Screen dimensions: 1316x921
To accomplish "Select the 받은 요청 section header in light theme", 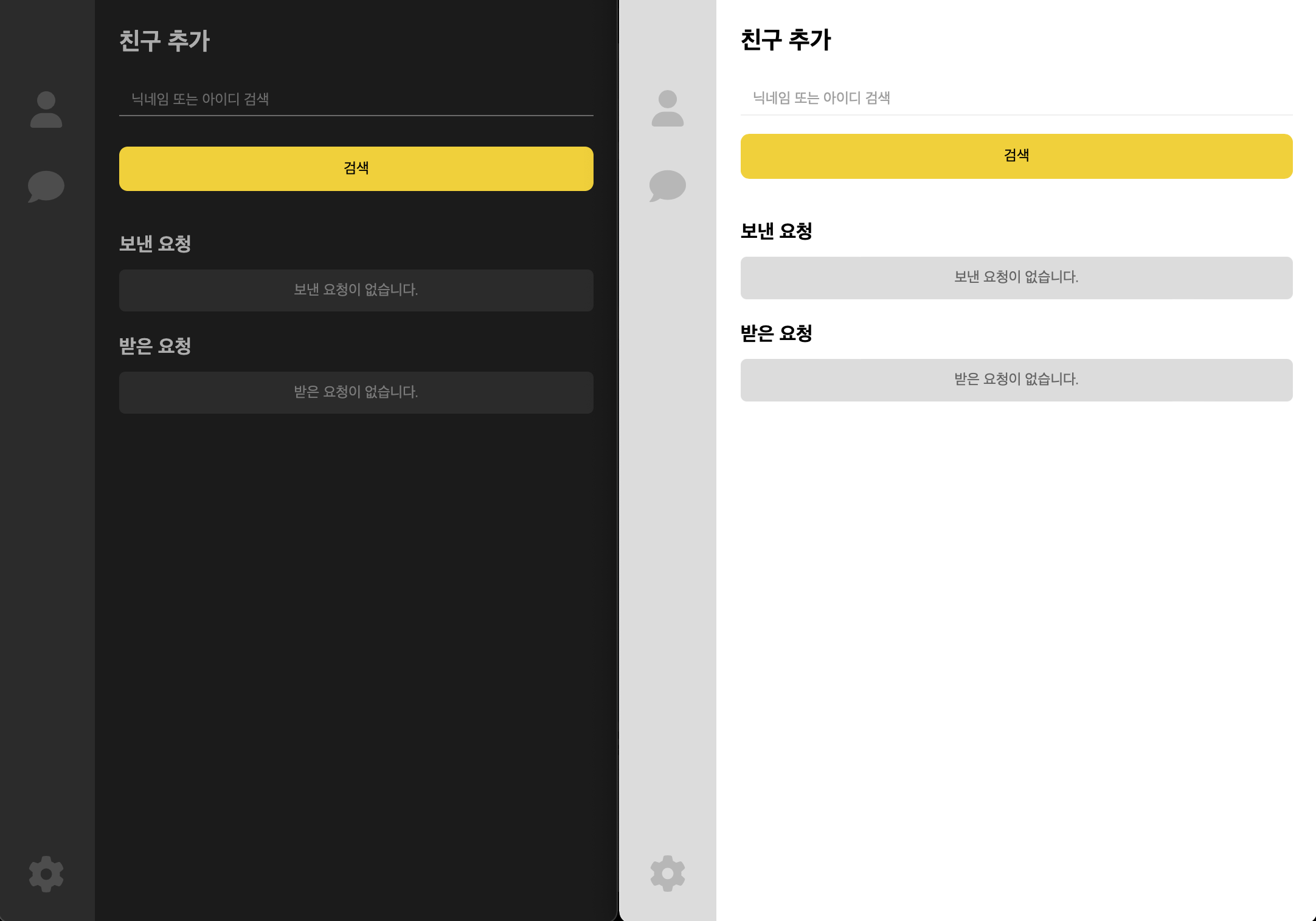I will (x=777, y=333).
